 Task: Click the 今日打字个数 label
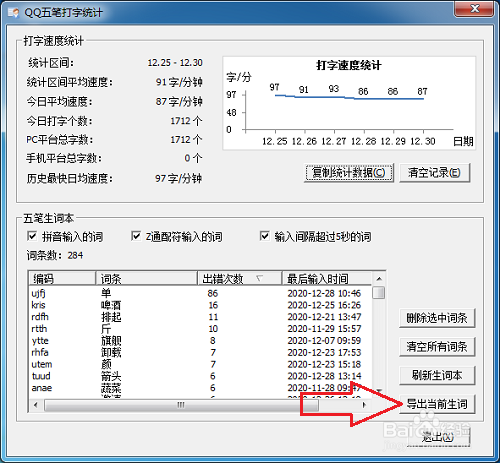point(59,121)
